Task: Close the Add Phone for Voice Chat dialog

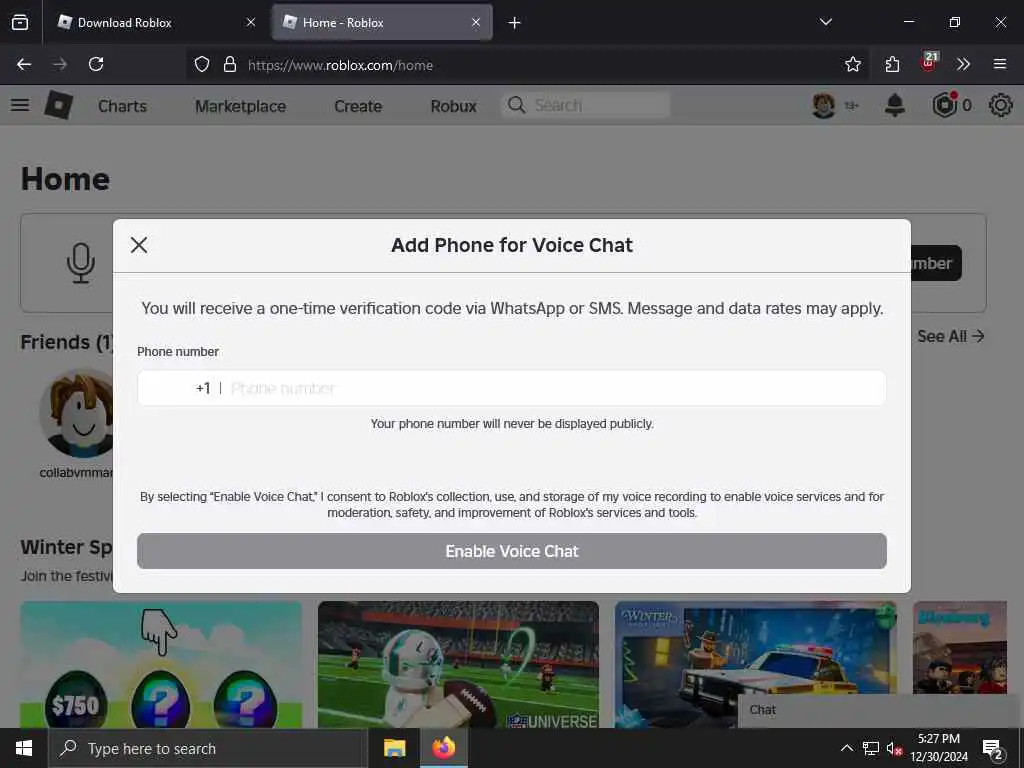Action: 138,245
